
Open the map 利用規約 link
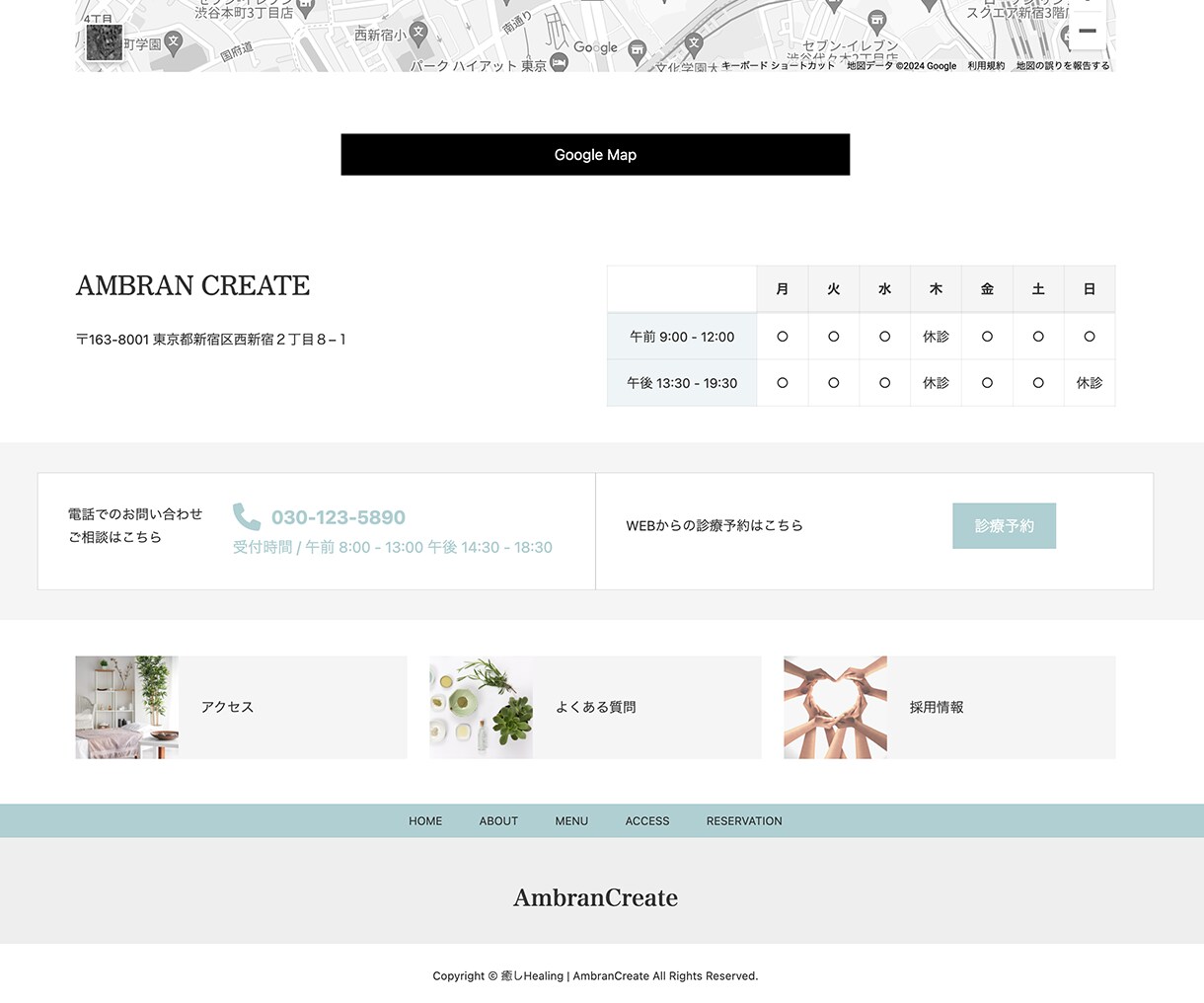click(x=986, y=65)
